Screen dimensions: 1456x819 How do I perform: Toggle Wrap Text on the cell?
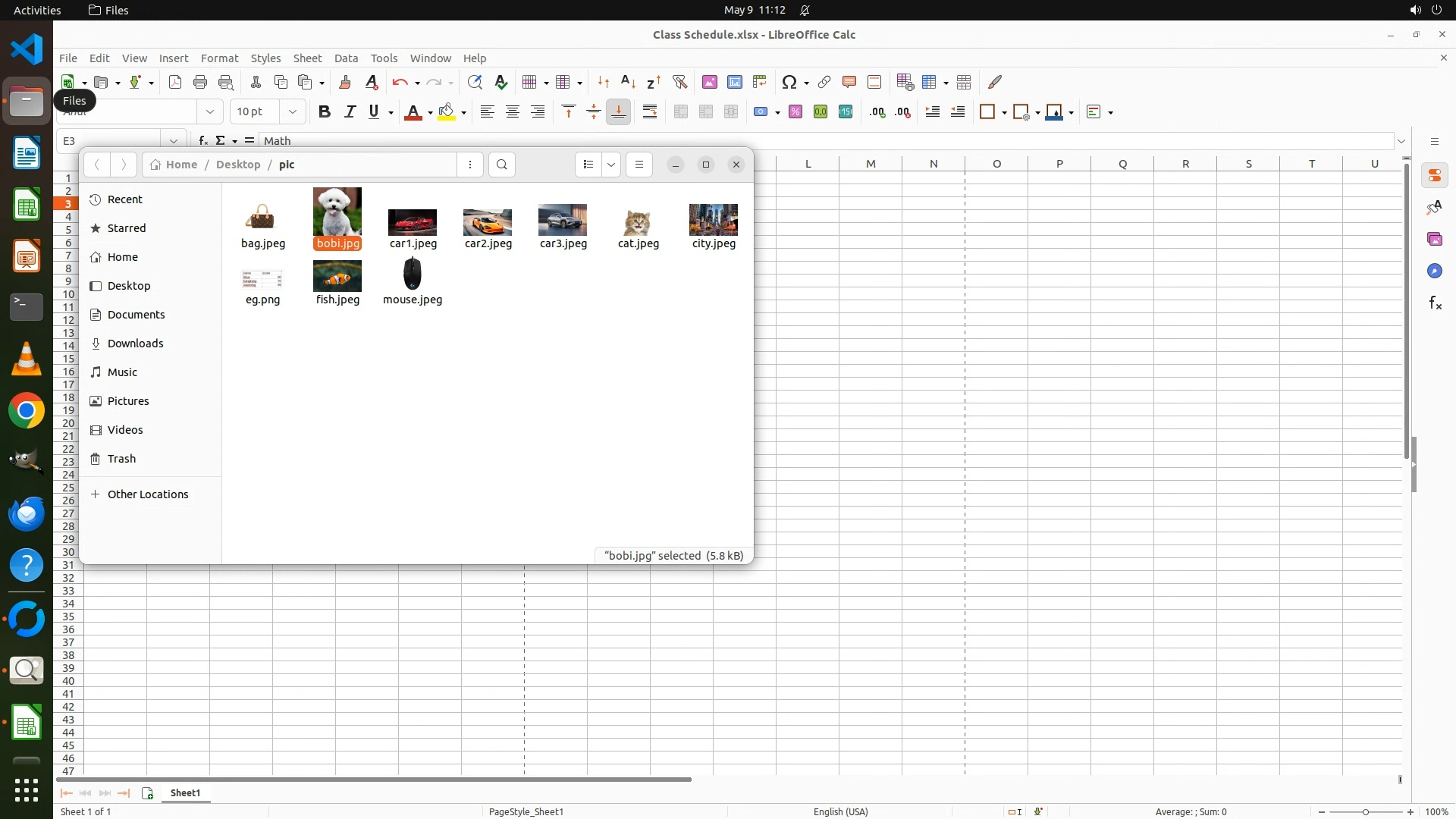(650, 112)
